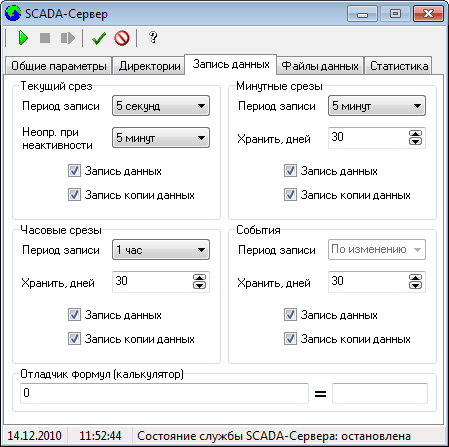The image size is (449, 447).
Task: Expand Часовые срезы Период записи dropdown
Action: (x=161, y=250)
